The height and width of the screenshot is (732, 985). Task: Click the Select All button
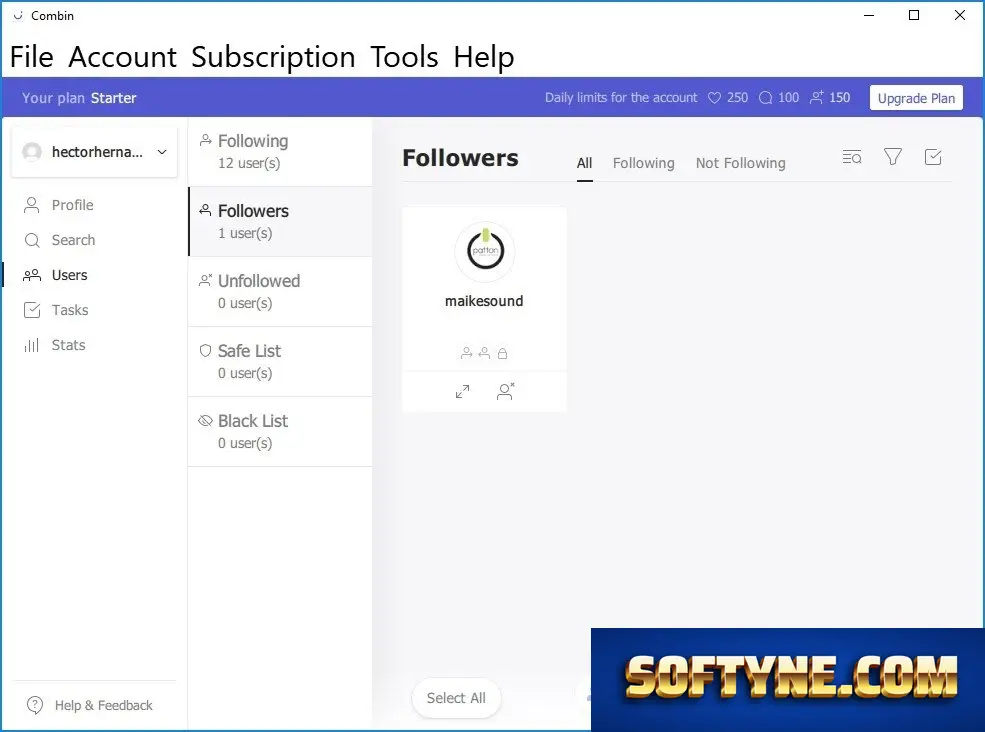point(456,698)
